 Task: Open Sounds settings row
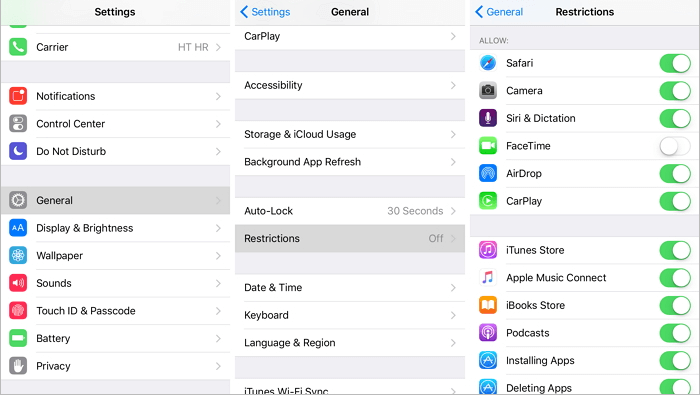[x=115, y=283]
